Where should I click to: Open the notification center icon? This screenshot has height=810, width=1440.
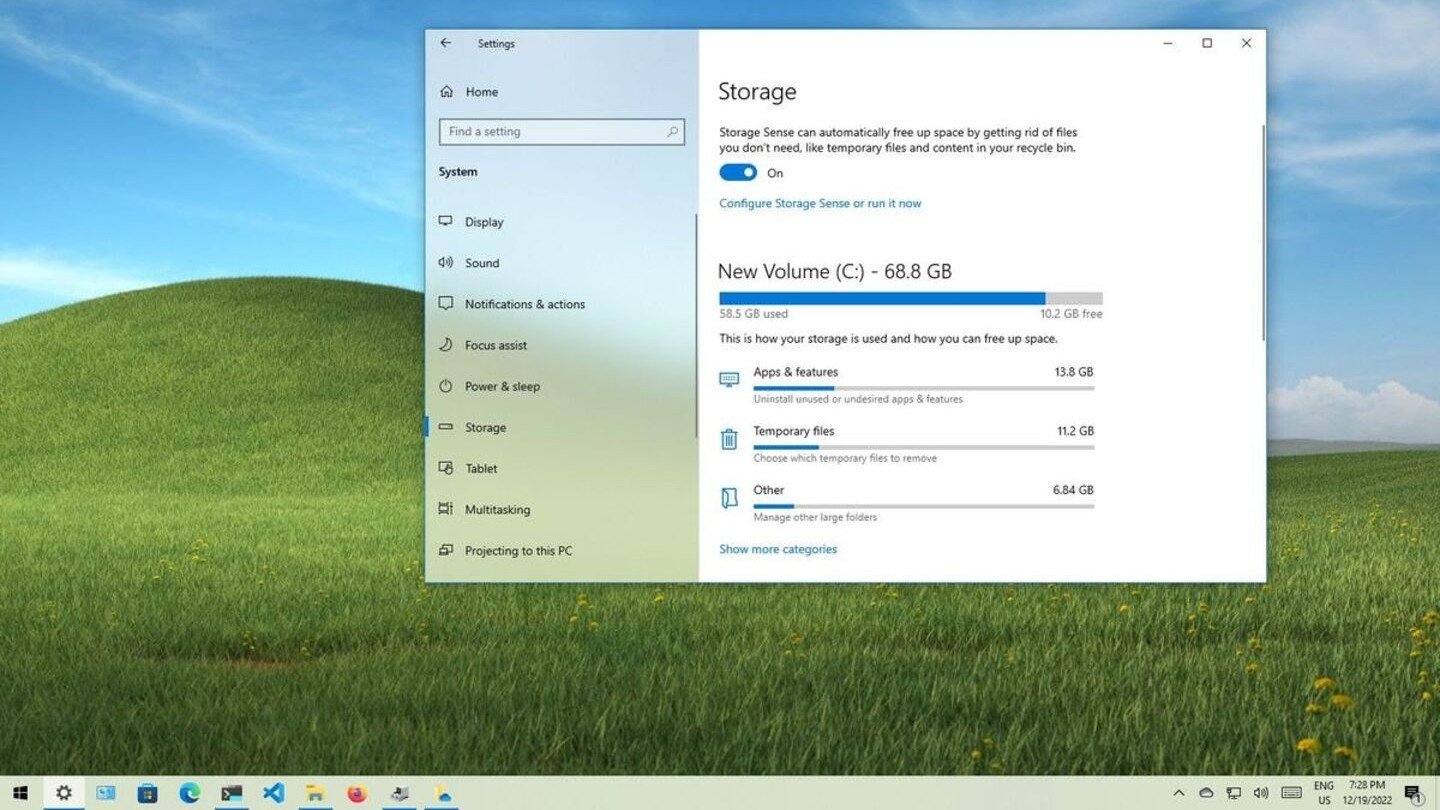pos(1413,793)
